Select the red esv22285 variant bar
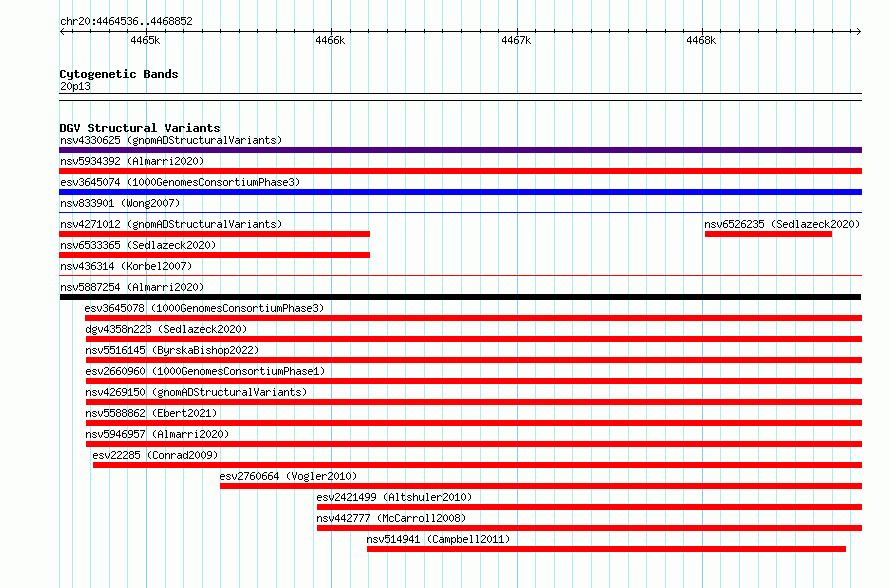The image size is (890, 588). click(x=477, y=465)
